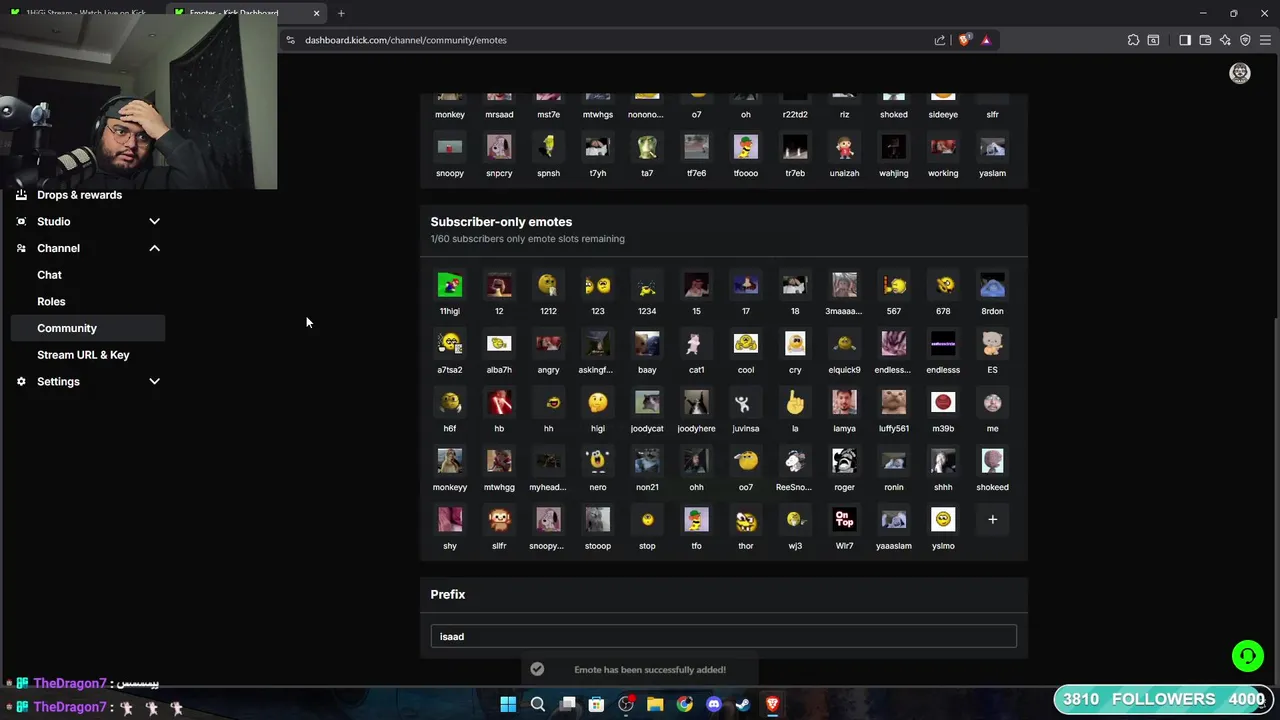Open the Community page
This screenshot has width=1280, height=720.
coord(88,328)
